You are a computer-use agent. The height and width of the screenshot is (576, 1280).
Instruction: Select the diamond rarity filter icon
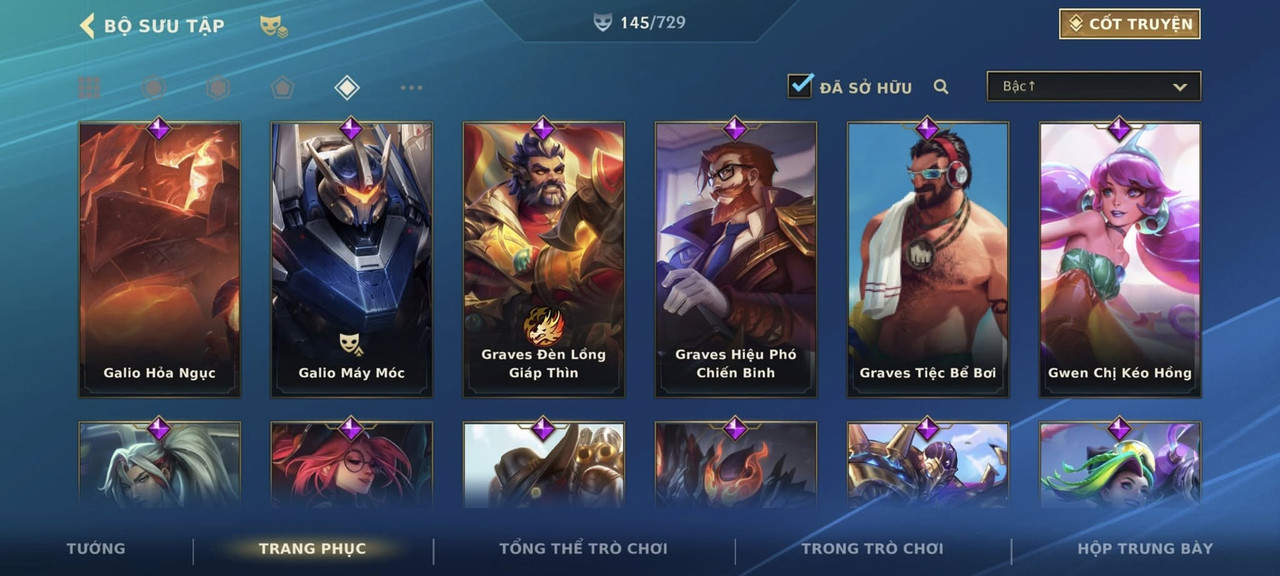click(346, 88)
